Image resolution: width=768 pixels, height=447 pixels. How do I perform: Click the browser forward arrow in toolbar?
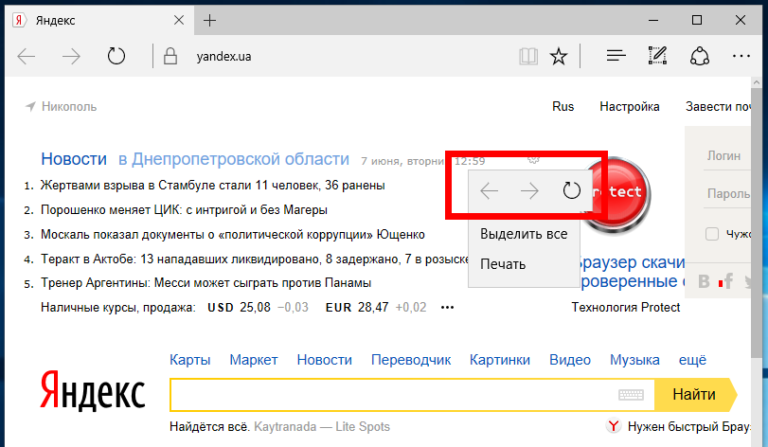coord(71,57)
